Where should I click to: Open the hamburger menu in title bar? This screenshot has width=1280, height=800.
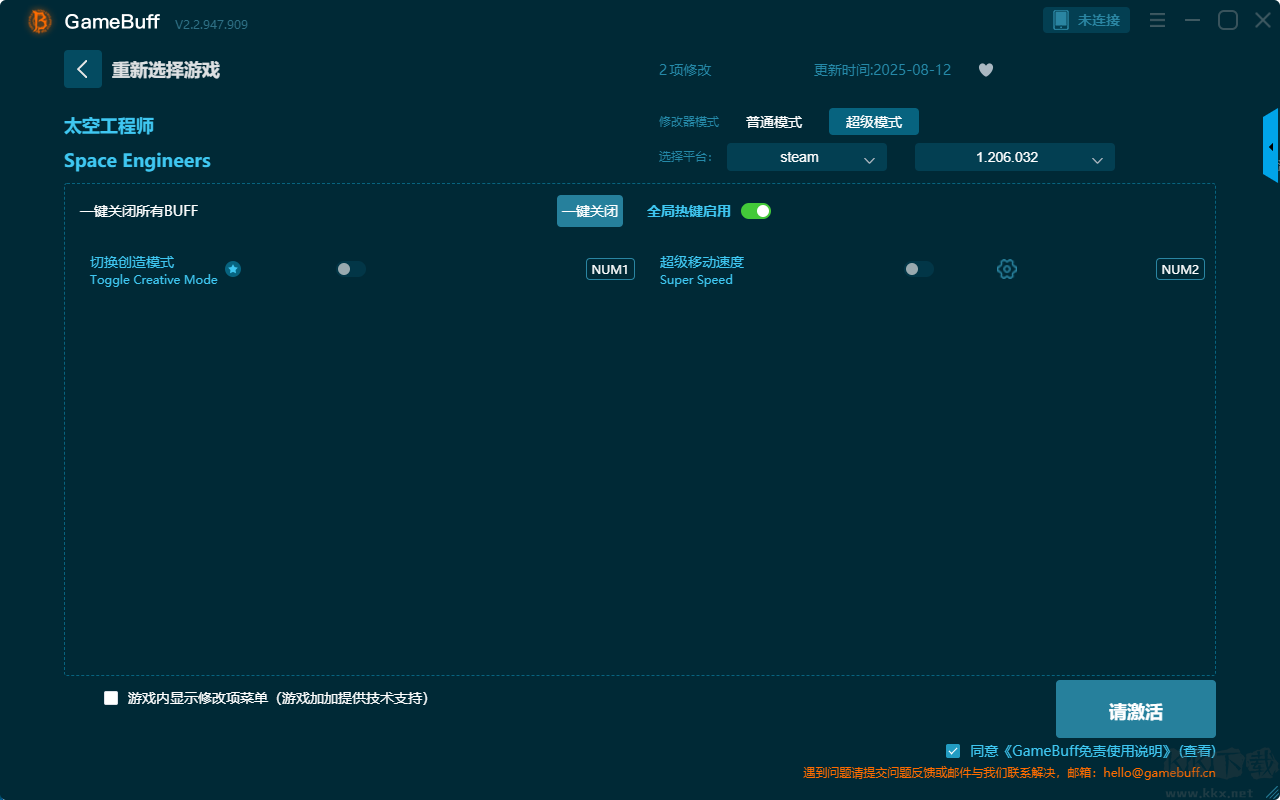1157,20
